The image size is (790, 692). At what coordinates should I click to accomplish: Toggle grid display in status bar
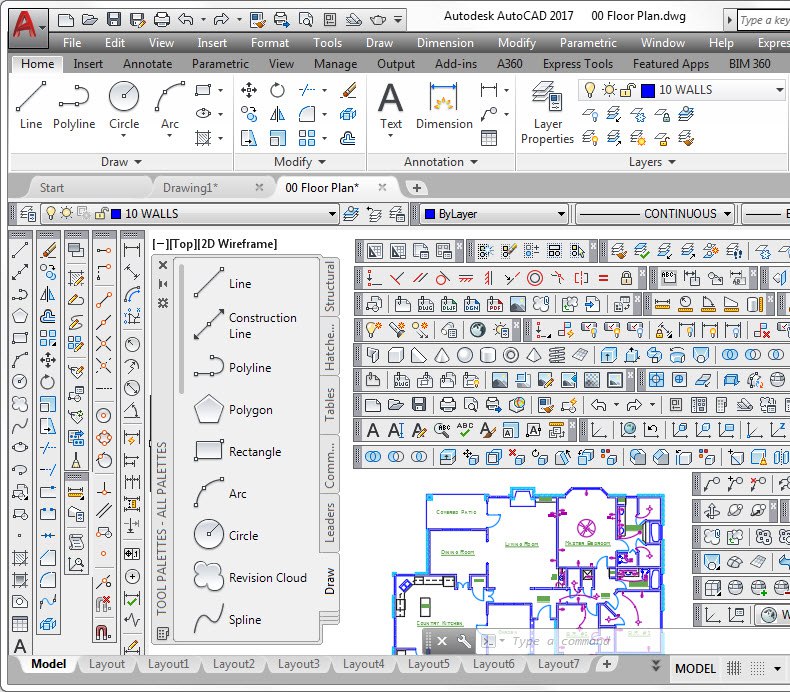click(734, 668)
